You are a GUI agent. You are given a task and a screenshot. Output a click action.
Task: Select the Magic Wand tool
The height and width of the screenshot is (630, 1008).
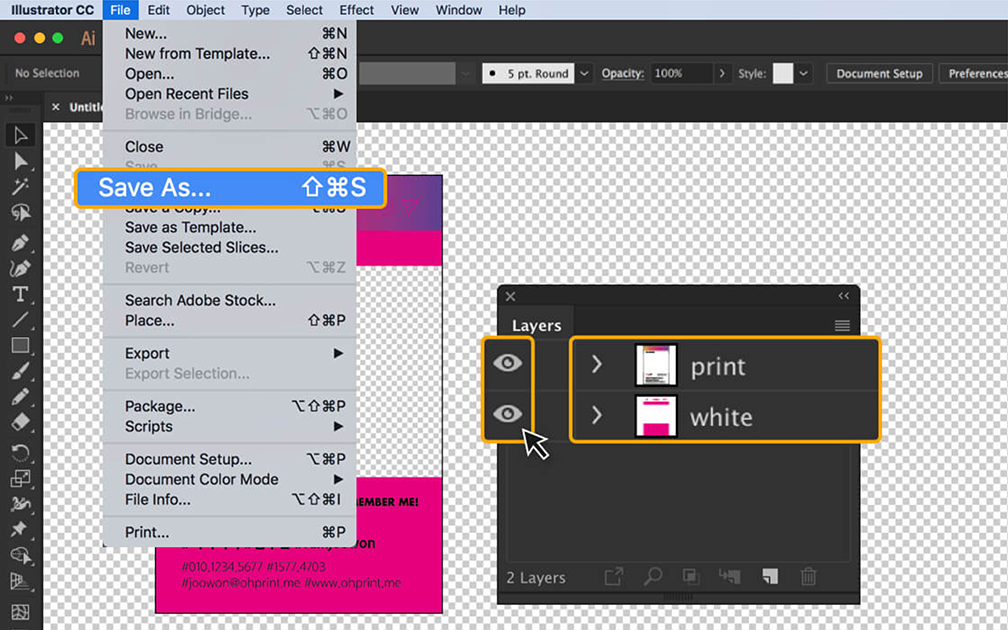[x=21, y=187]
